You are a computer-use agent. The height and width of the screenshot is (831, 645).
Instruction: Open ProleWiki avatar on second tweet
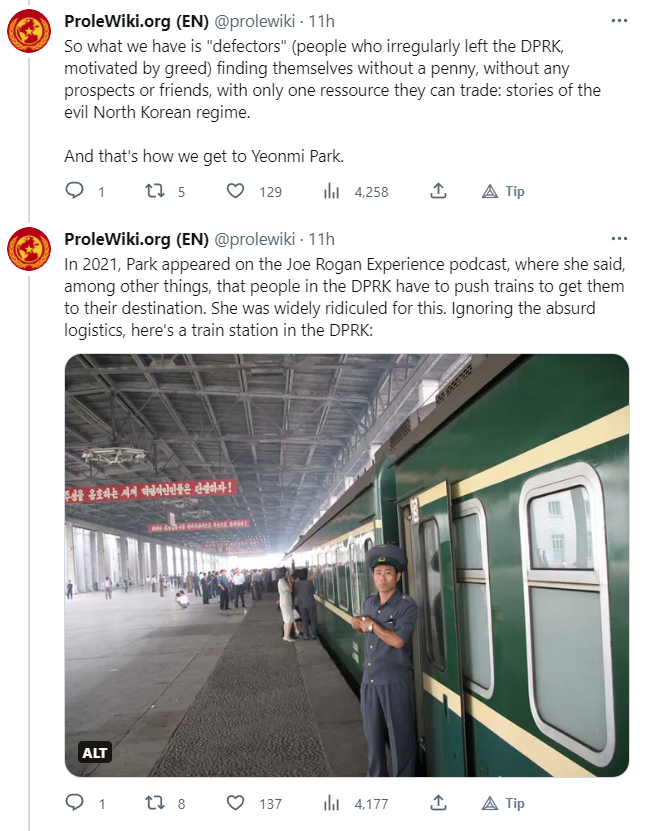(x=29, y=249)
